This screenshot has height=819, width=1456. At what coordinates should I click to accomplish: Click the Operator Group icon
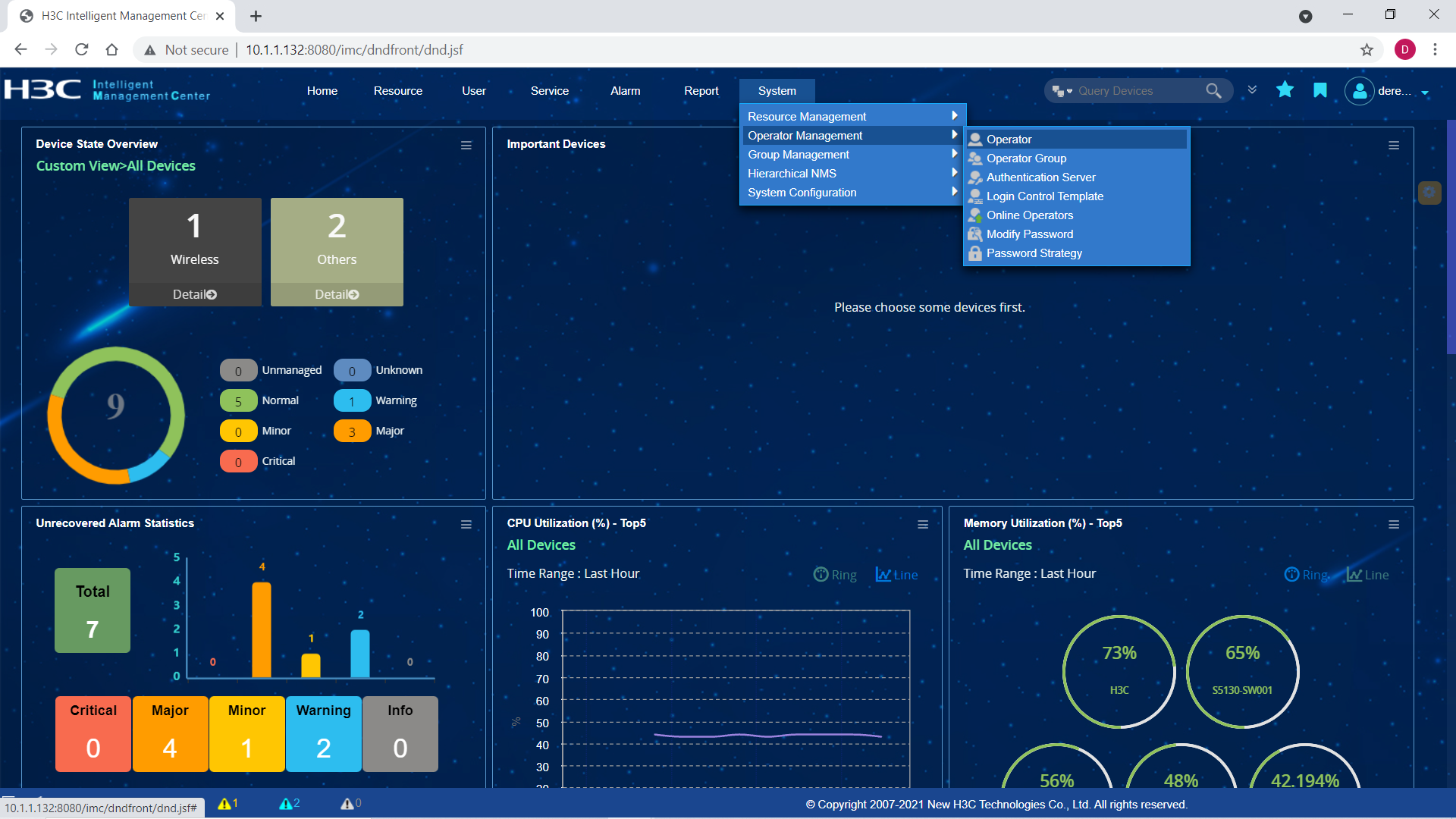click(975, 158)
